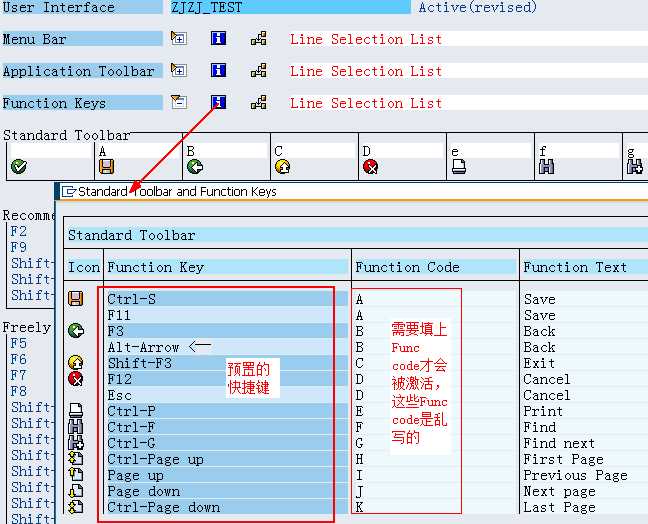Click Line Selection List beside Menu Bar
Screen dimensions: 648x524
coord(365,39)
